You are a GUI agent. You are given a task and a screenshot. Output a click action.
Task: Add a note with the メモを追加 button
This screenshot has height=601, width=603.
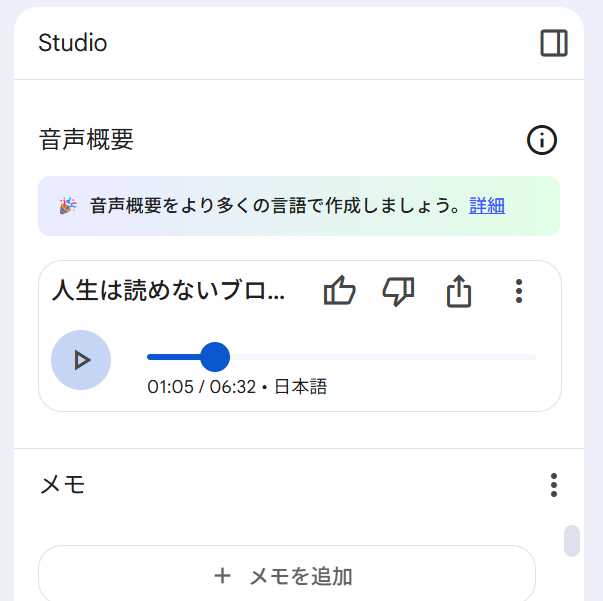coord(287,574)
